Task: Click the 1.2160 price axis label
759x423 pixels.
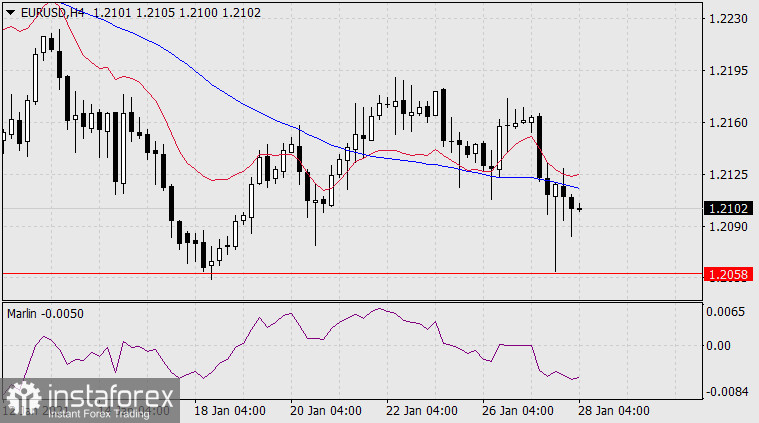Action: [x=728, y=123]
